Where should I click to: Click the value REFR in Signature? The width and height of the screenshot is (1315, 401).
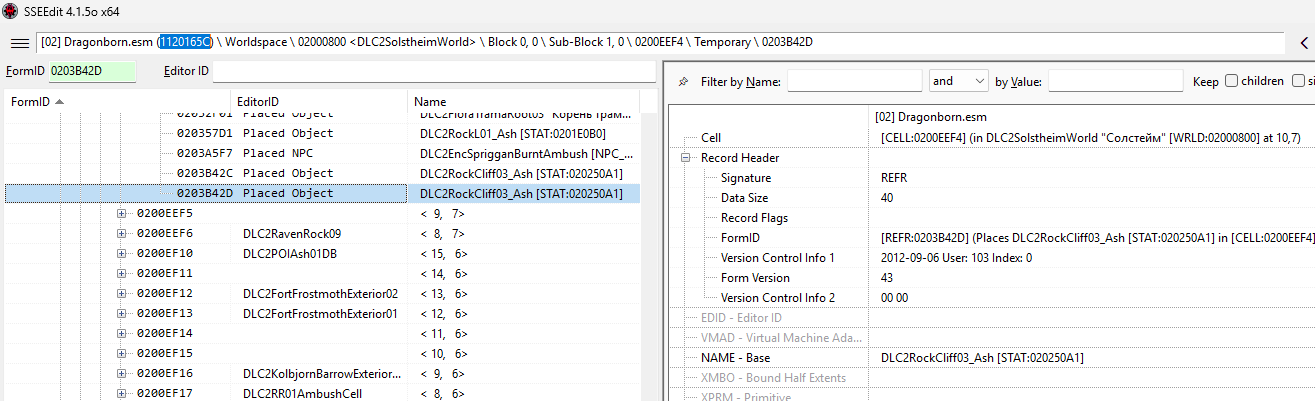(894, 178)
